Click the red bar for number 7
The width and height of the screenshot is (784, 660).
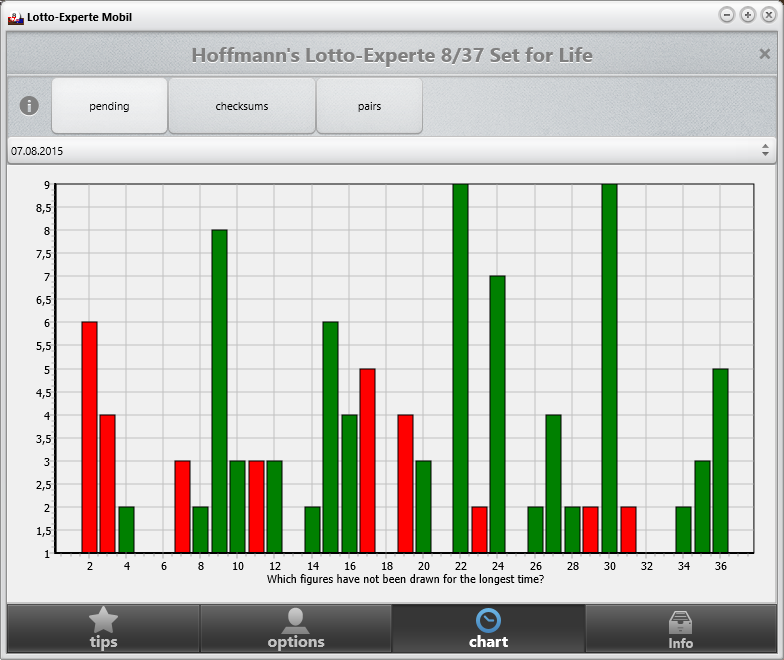pyautogui.click(x=182, y=507)
